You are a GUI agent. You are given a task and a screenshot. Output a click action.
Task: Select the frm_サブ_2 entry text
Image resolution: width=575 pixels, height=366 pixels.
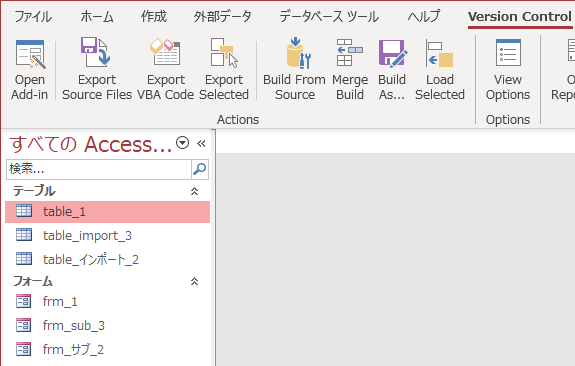pyautogui.click(x=73, y=349)
